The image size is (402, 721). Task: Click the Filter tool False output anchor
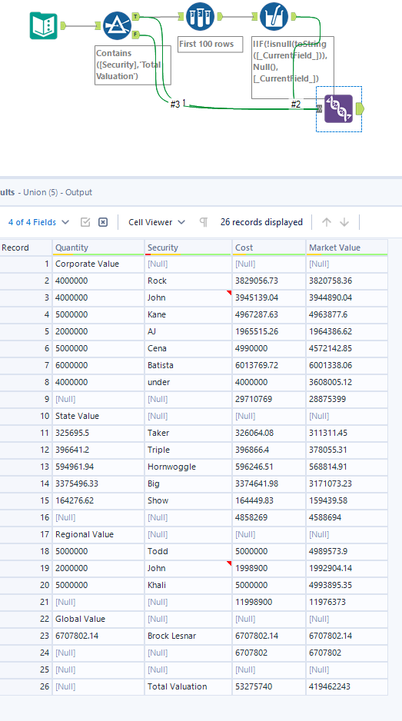(x=136, y=34)
